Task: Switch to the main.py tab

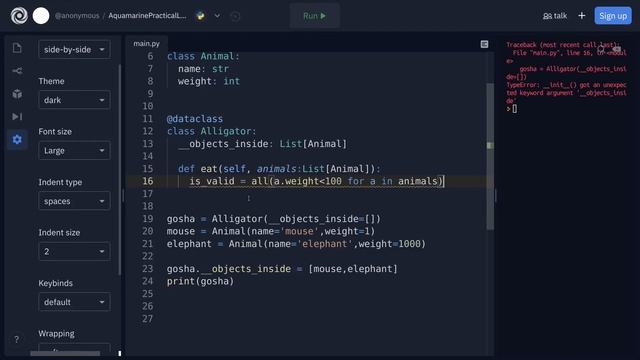Action: pos(147,43)
